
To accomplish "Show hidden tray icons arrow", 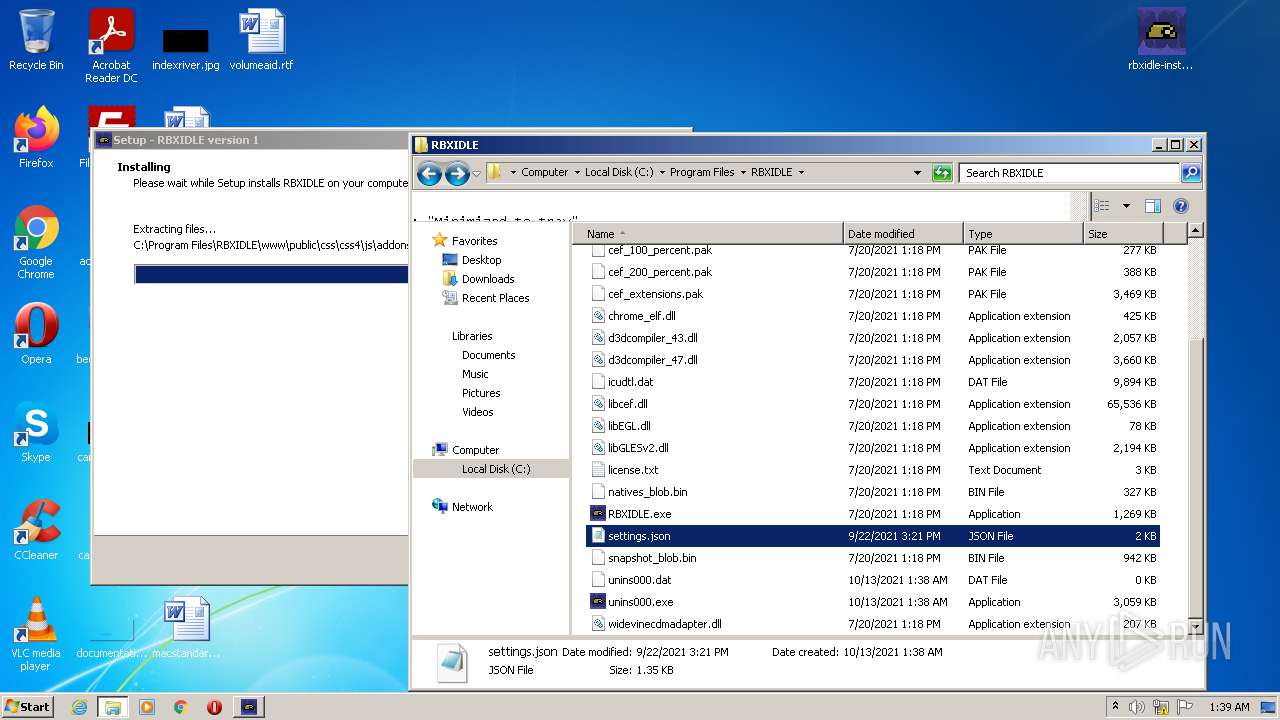I will 1115,707.
